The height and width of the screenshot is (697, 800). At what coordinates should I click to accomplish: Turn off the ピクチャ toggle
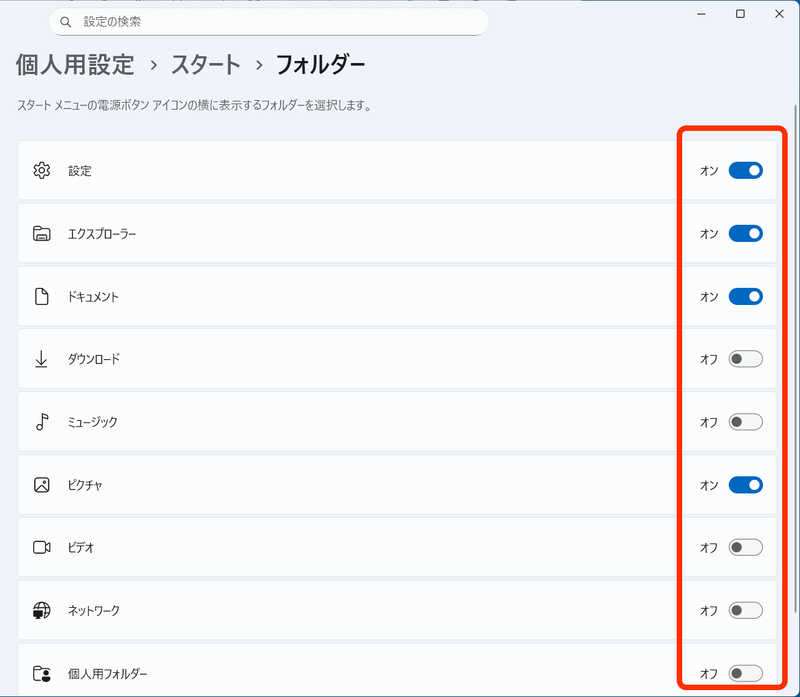[748, 485]
